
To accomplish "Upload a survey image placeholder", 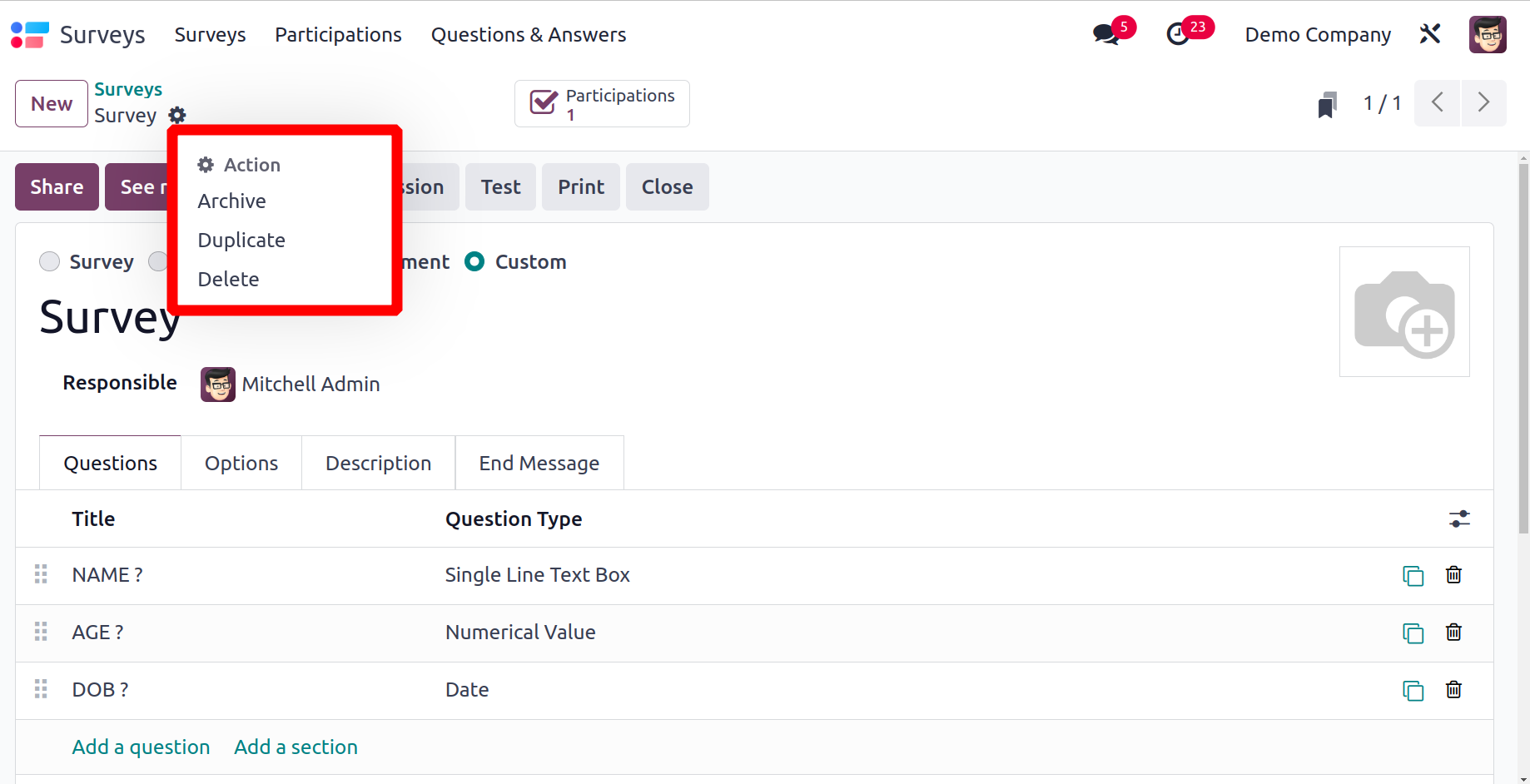I will (1404, 311).
